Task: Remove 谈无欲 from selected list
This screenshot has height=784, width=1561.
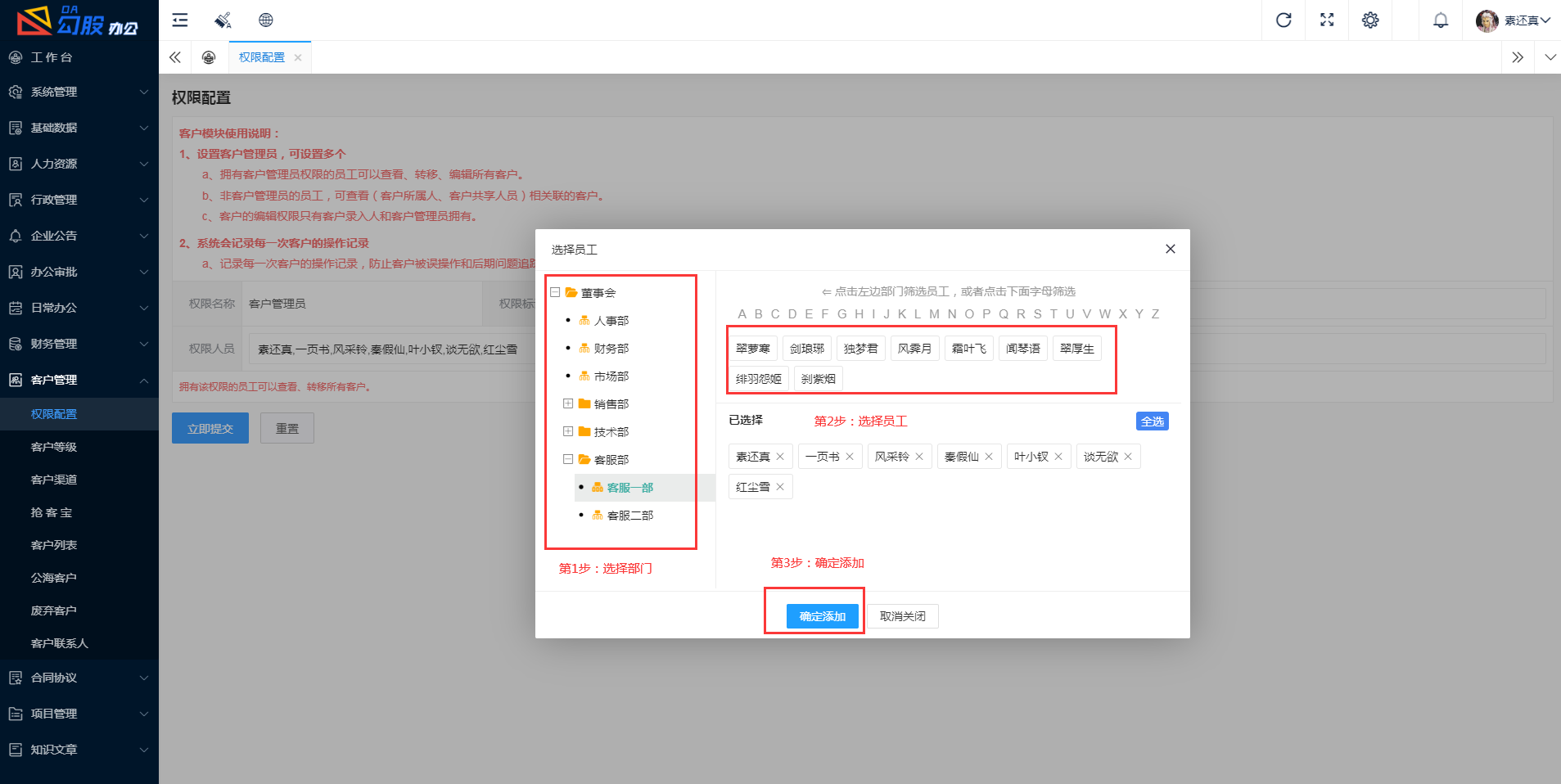Action: click(1128, 457)
